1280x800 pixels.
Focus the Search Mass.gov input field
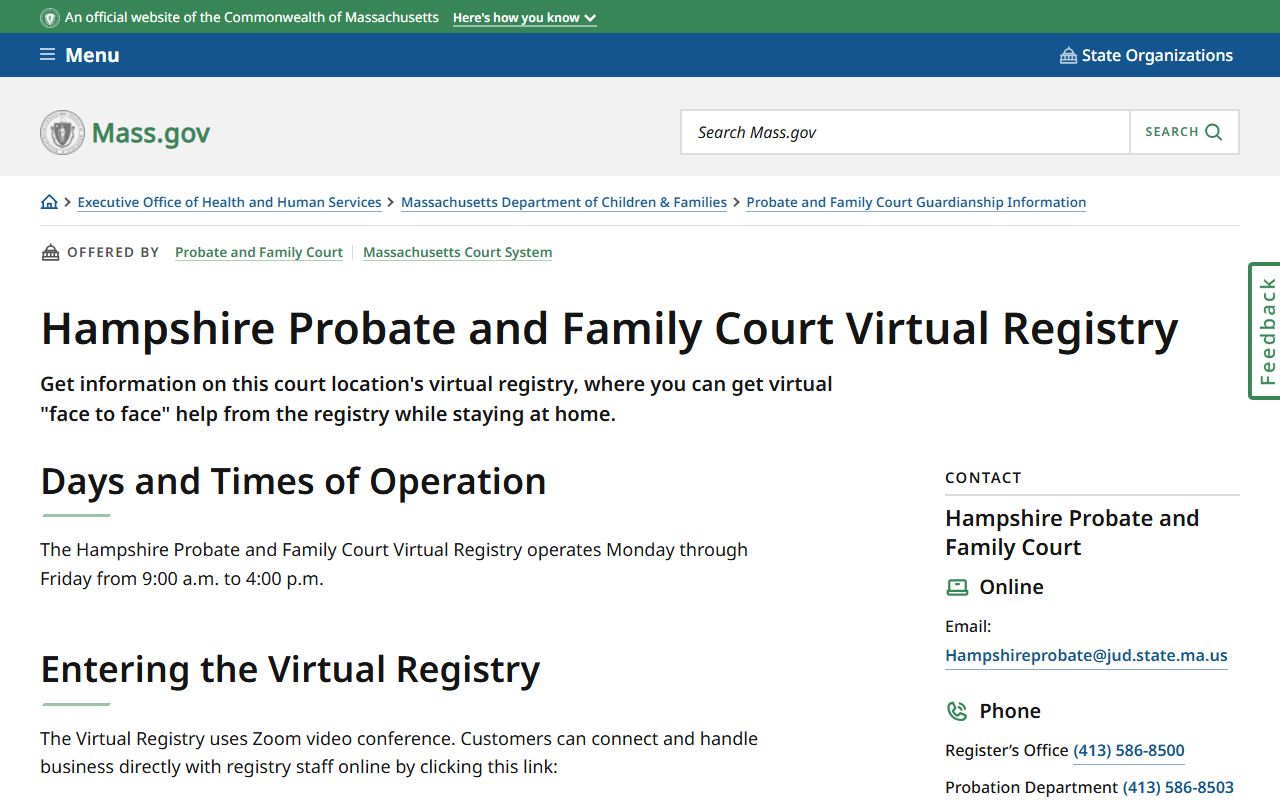tap(905, 132)
